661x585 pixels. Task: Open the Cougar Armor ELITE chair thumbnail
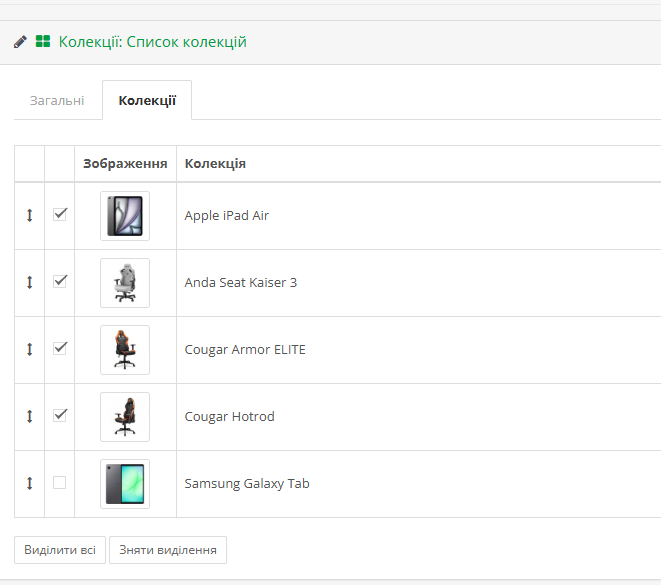point(125,350)
